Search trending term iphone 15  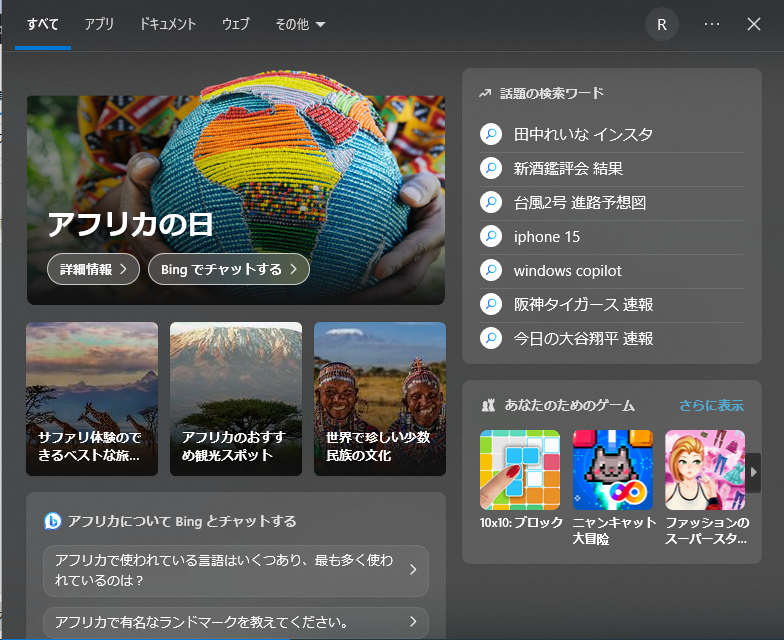[546, 236]
